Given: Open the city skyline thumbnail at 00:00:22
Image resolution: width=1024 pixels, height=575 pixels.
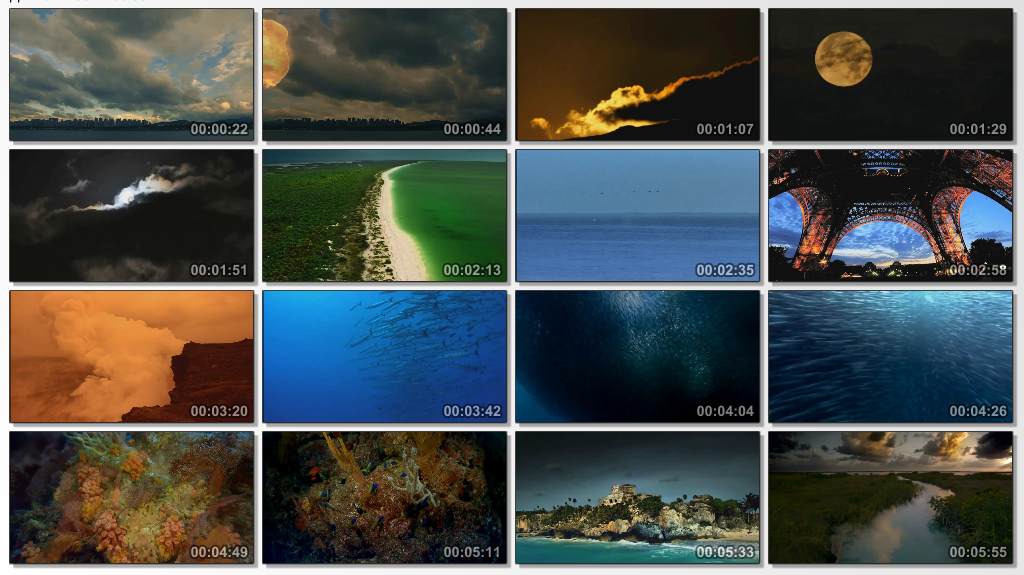Looking at the screenshot, I should tap(131, 74).
